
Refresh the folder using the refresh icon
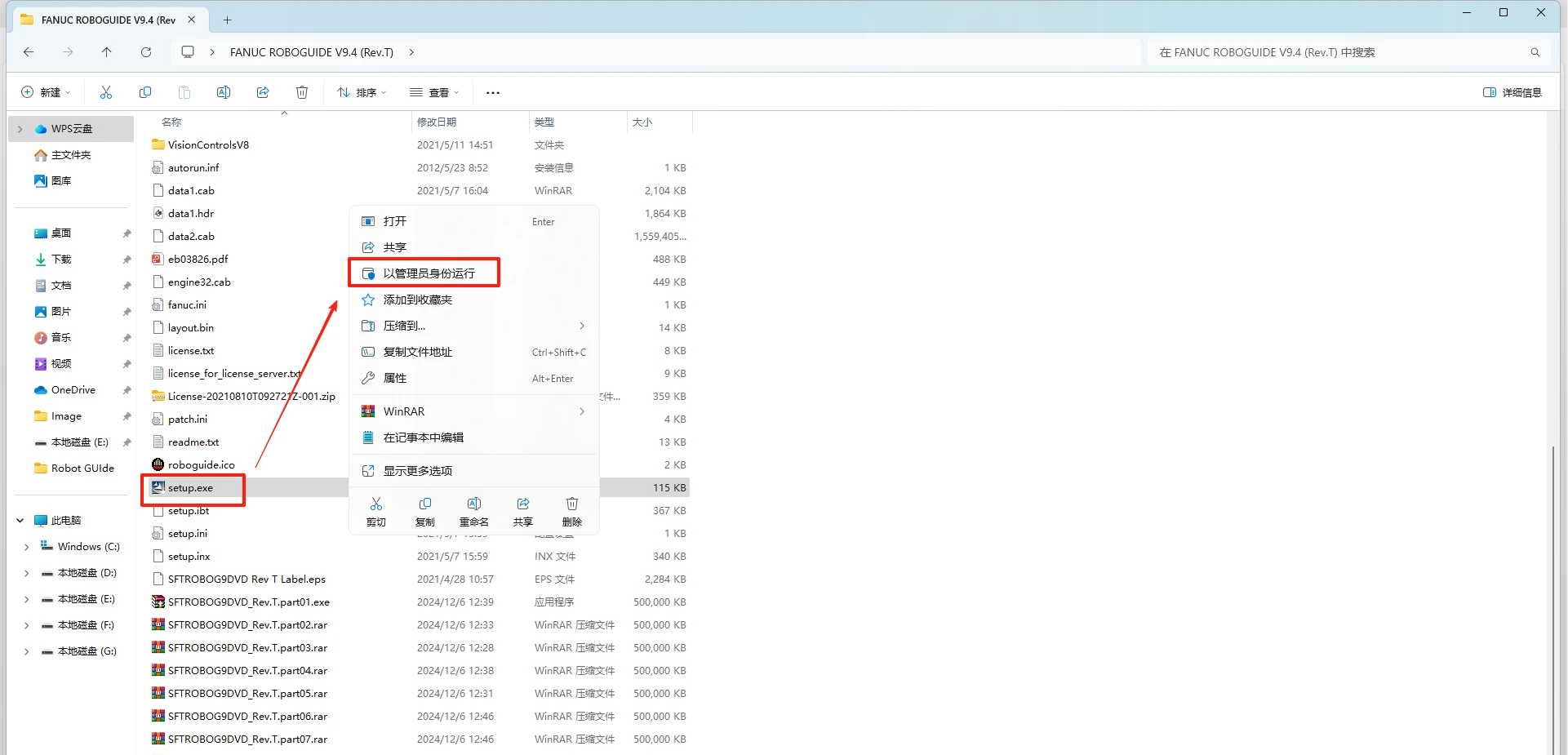click(146, 51)
